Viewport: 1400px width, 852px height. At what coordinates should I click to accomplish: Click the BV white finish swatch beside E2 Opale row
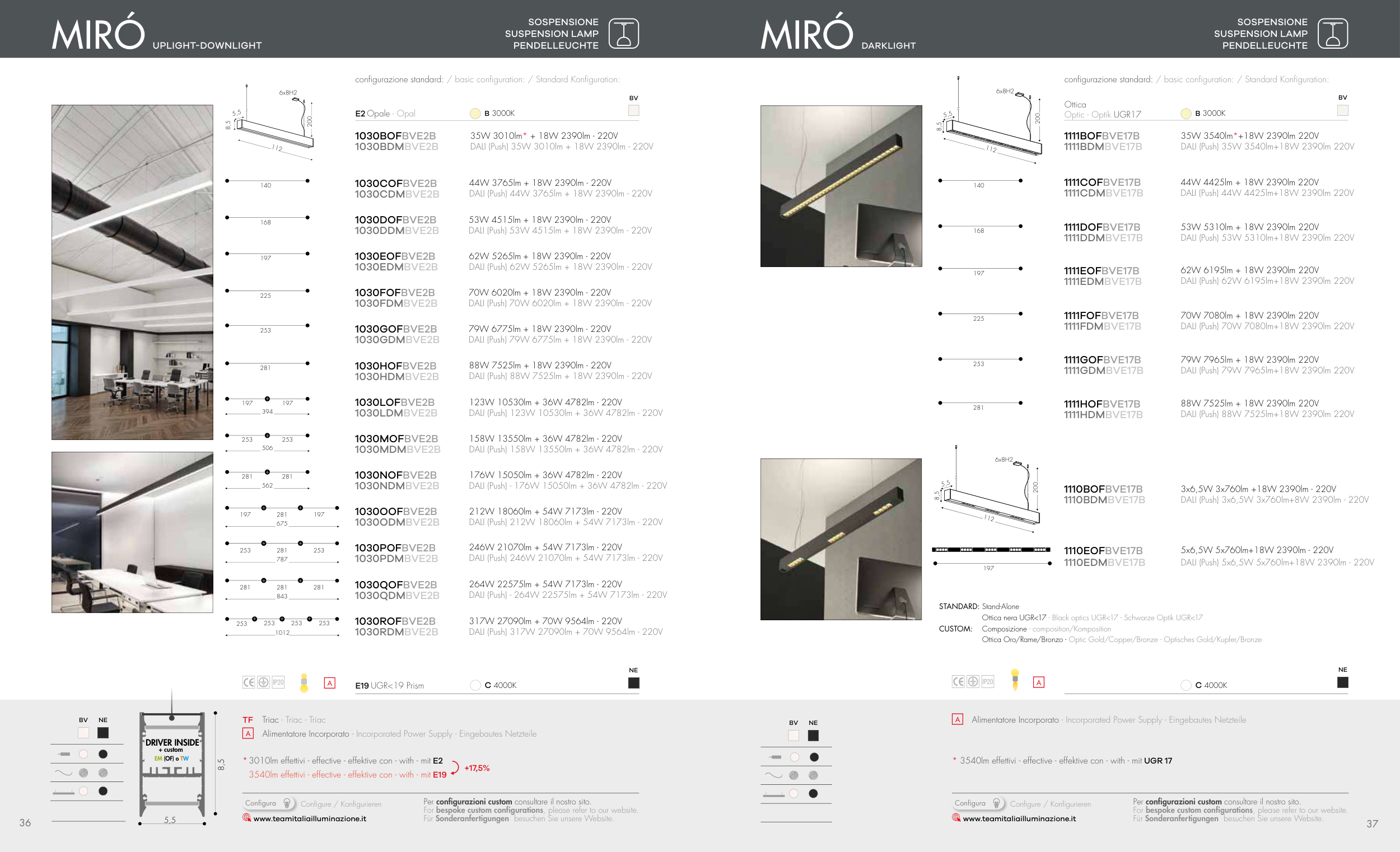tap(633, 111)
